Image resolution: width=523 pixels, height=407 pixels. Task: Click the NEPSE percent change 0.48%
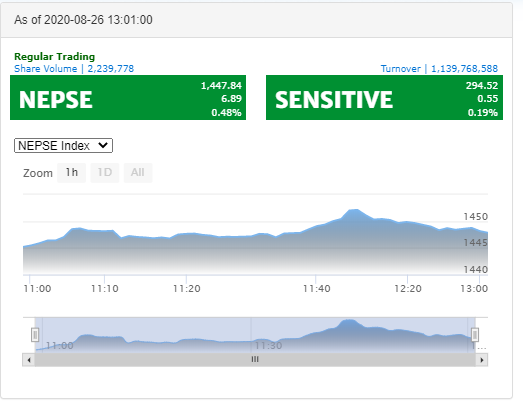(226, 113)
